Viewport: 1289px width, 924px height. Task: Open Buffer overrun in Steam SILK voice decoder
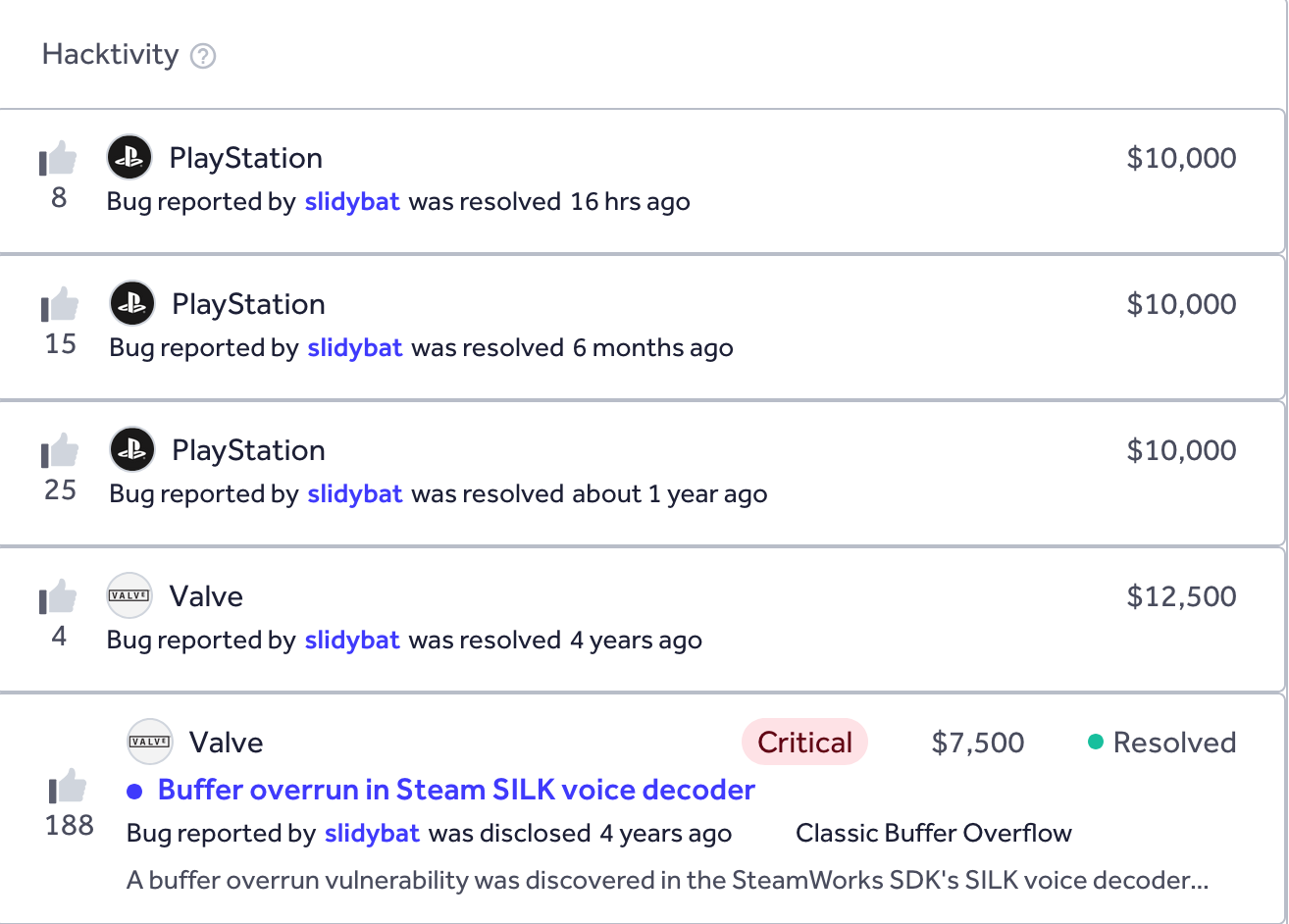tap(456, 790)
